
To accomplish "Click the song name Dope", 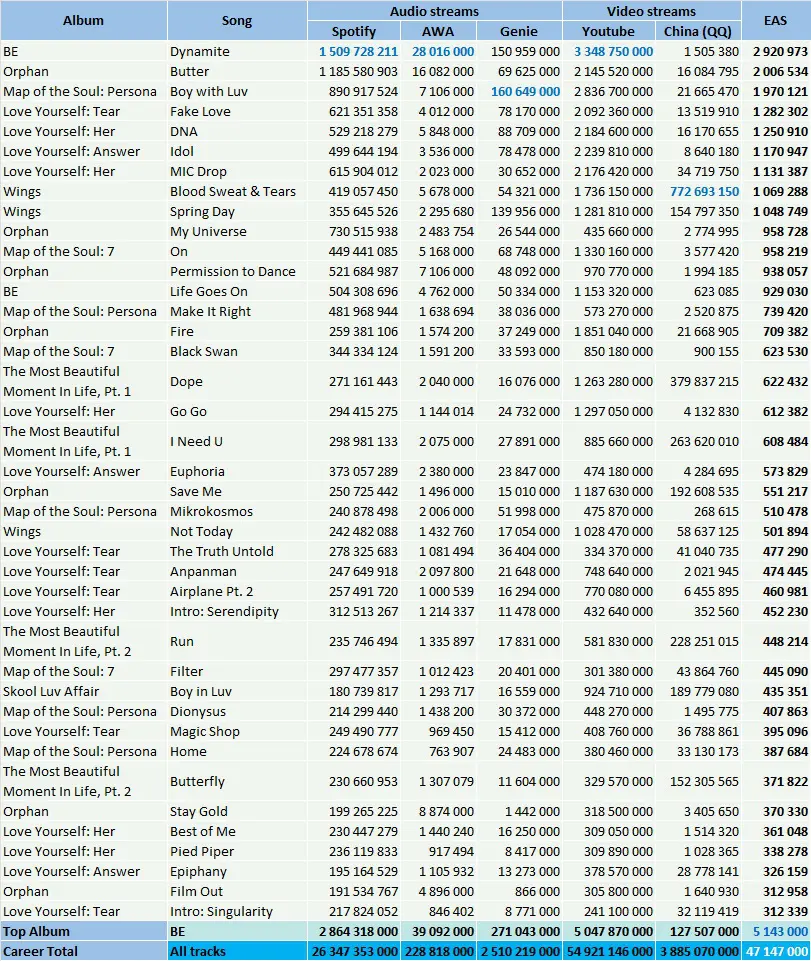I will tap(186, 381).
